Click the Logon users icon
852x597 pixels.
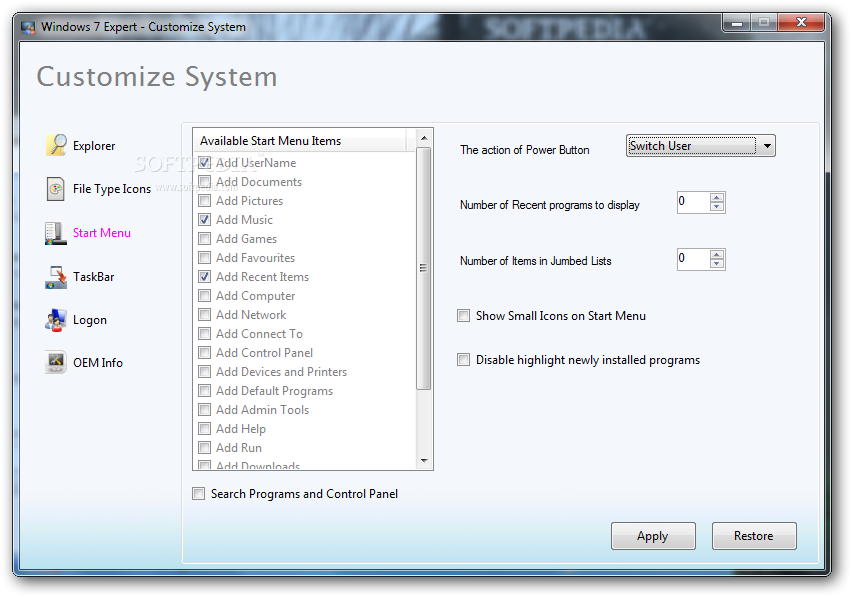point(55,320)
